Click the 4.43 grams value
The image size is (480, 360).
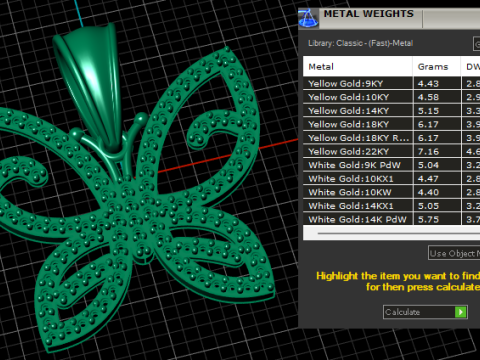(x=428, y=84)
